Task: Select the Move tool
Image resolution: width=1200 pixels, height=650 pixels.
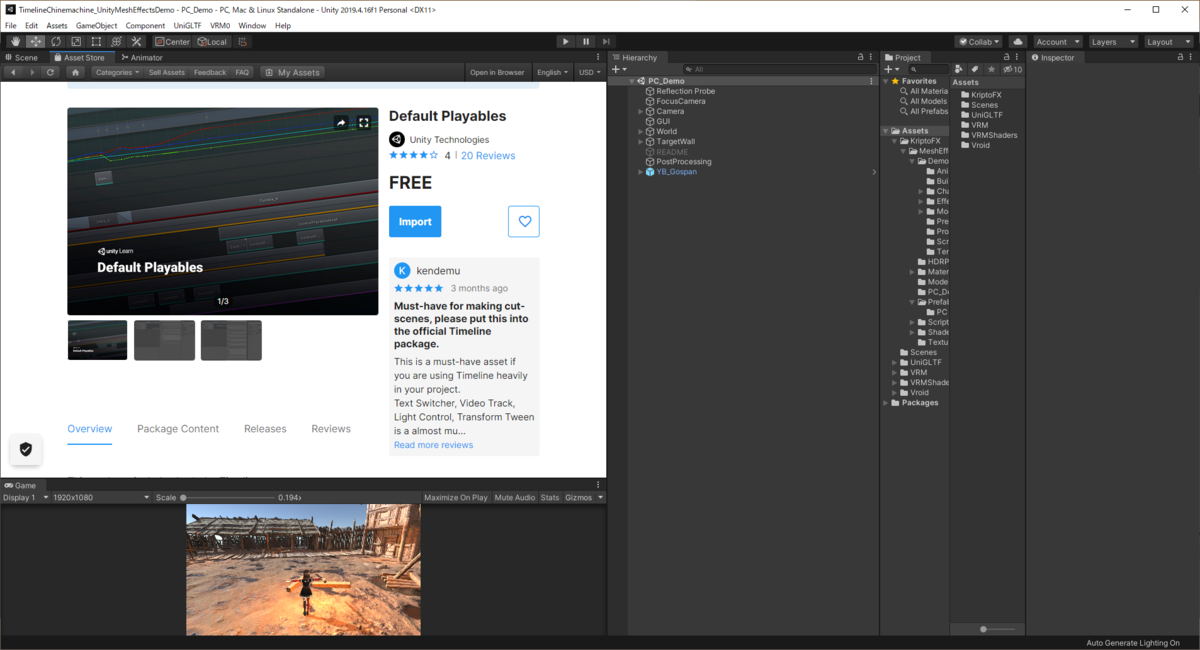Action: pos(35,42)
